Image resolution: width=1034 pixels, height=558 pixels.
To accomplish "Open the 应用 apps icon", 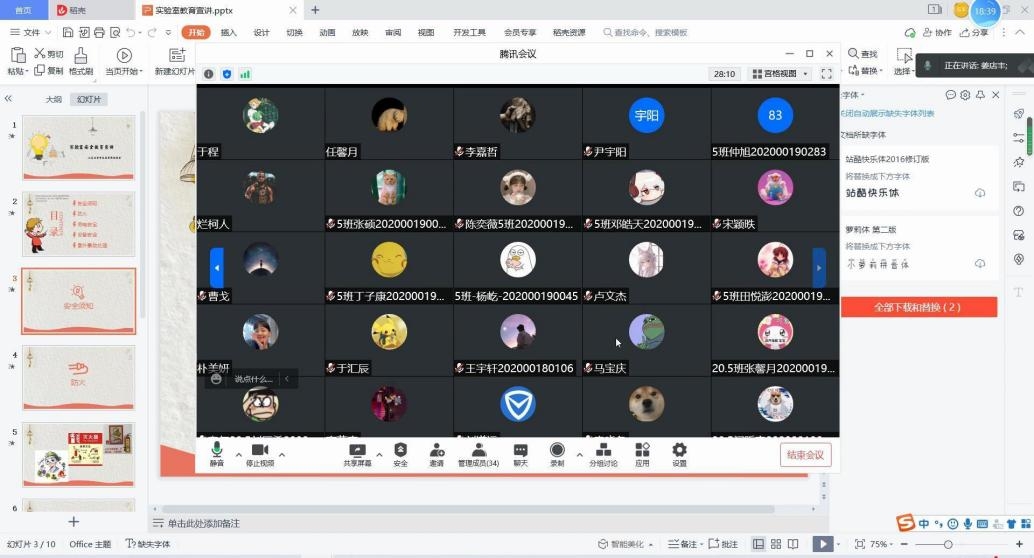I will (643, 453).
